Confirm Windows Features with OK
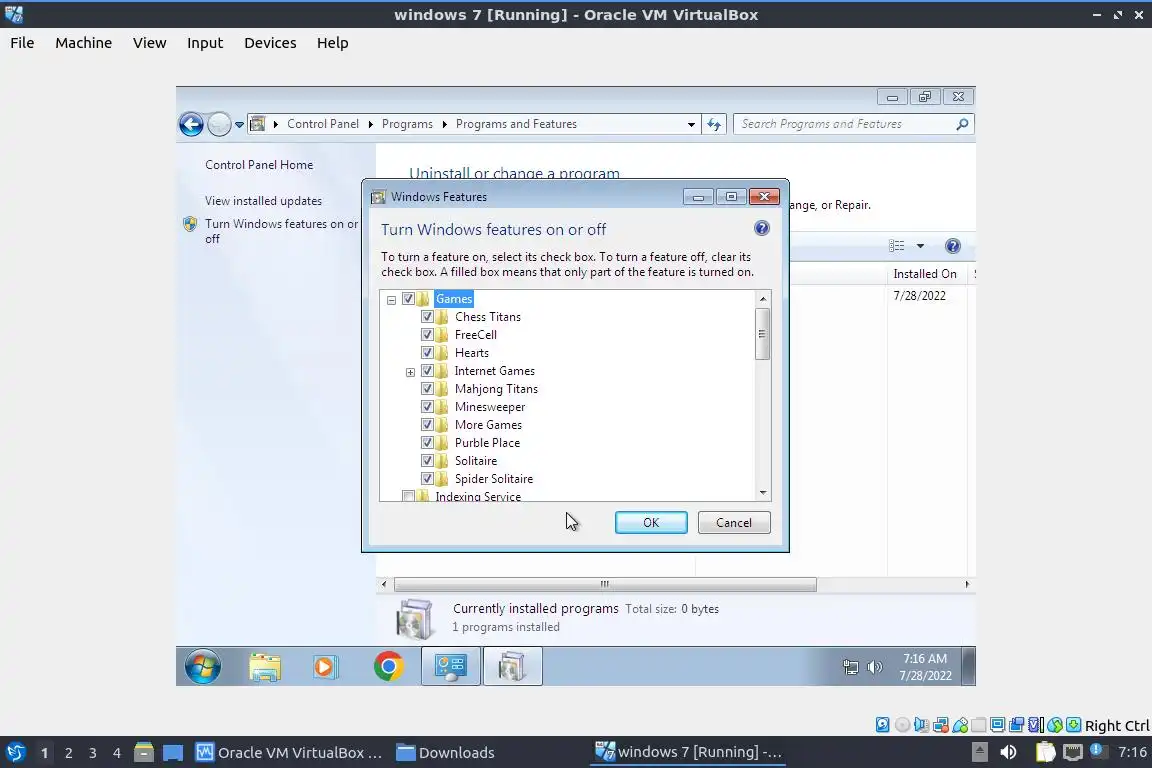The width and height of the screenshot is (1152, 768). pos(651,523)
